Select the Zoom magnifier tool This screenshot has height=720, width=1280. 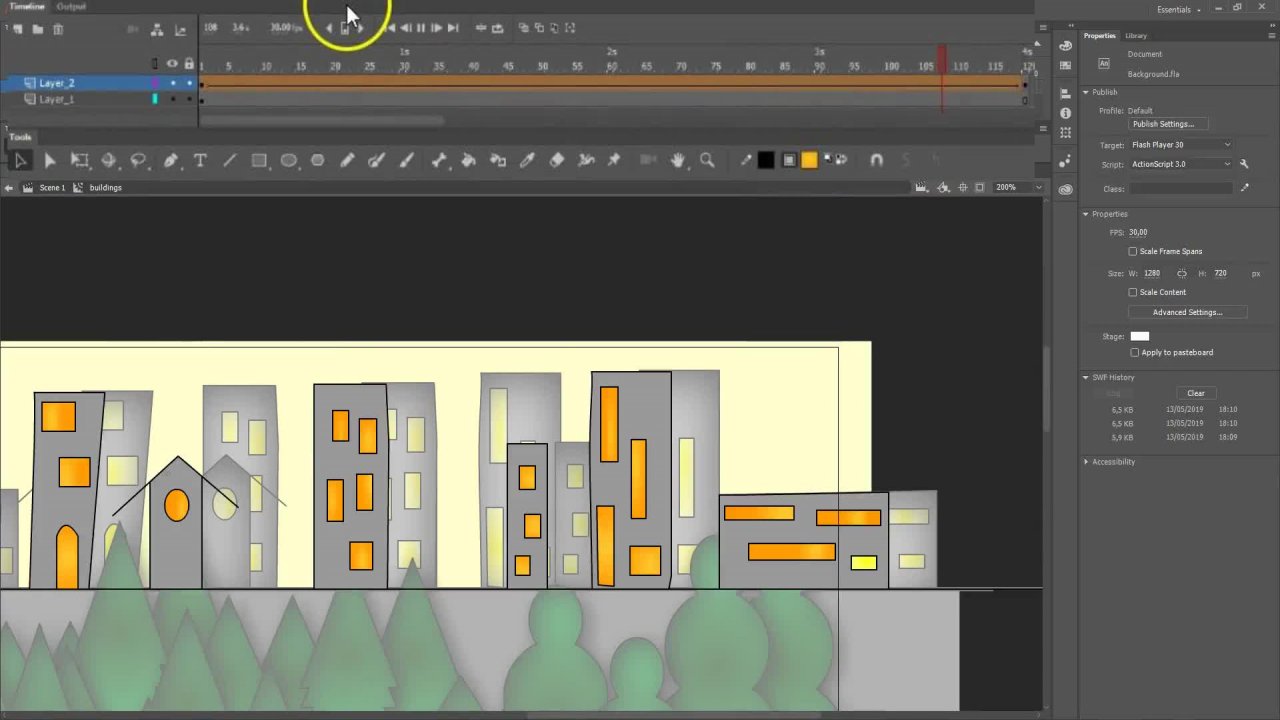[707, 160]
